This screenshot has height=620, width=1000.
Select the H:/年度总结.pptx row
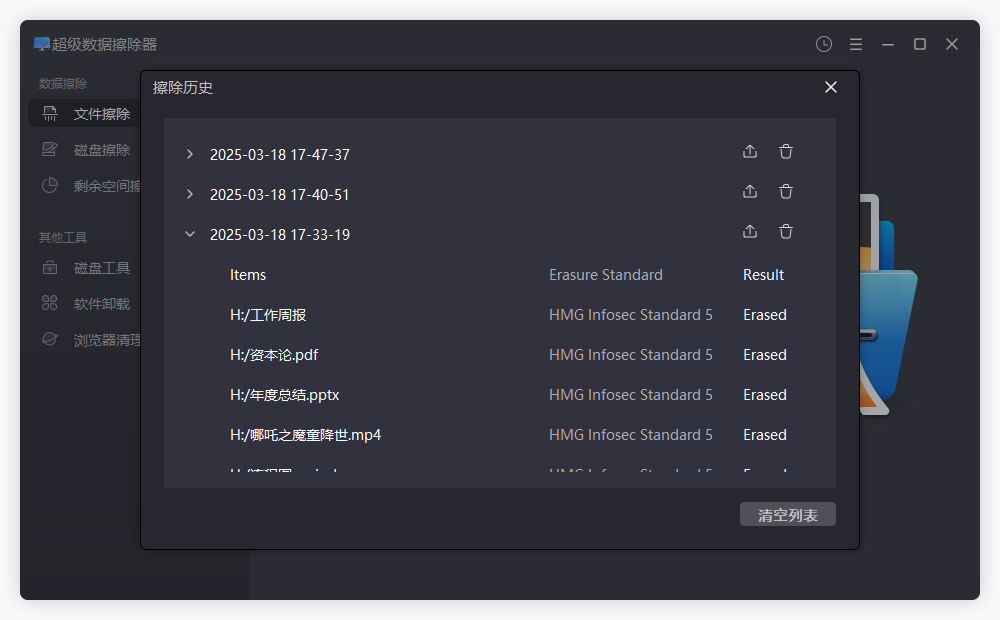(284, 395)
